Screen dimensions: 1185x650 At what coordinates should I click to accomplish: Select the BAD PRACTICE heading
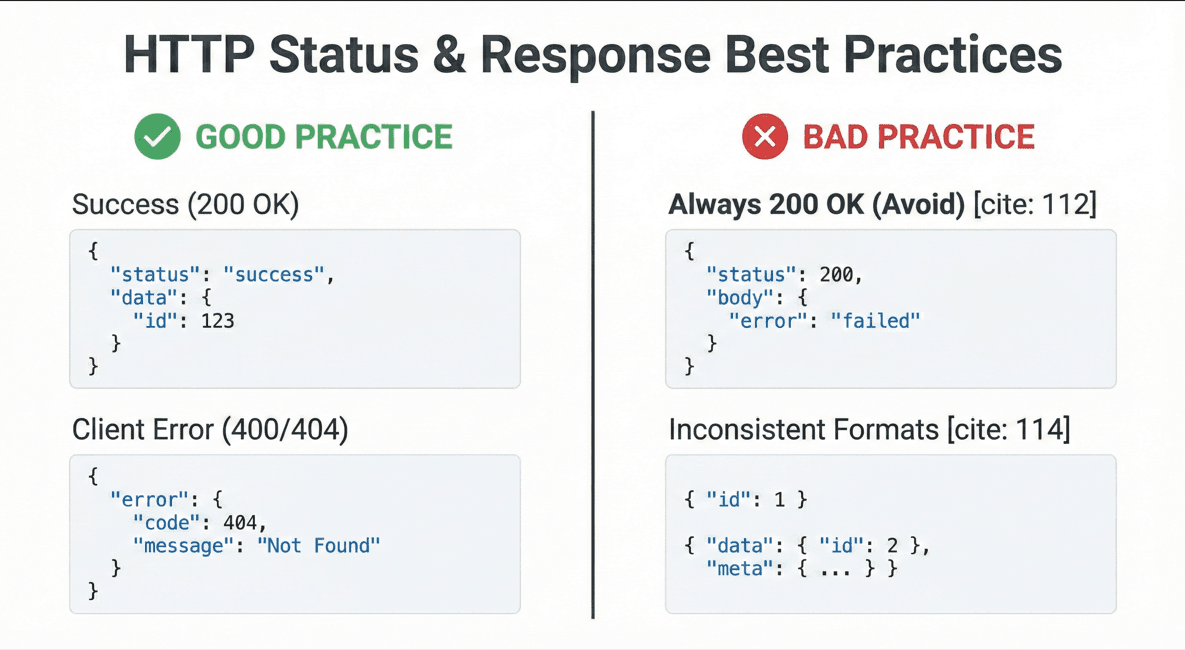[918, 137]
